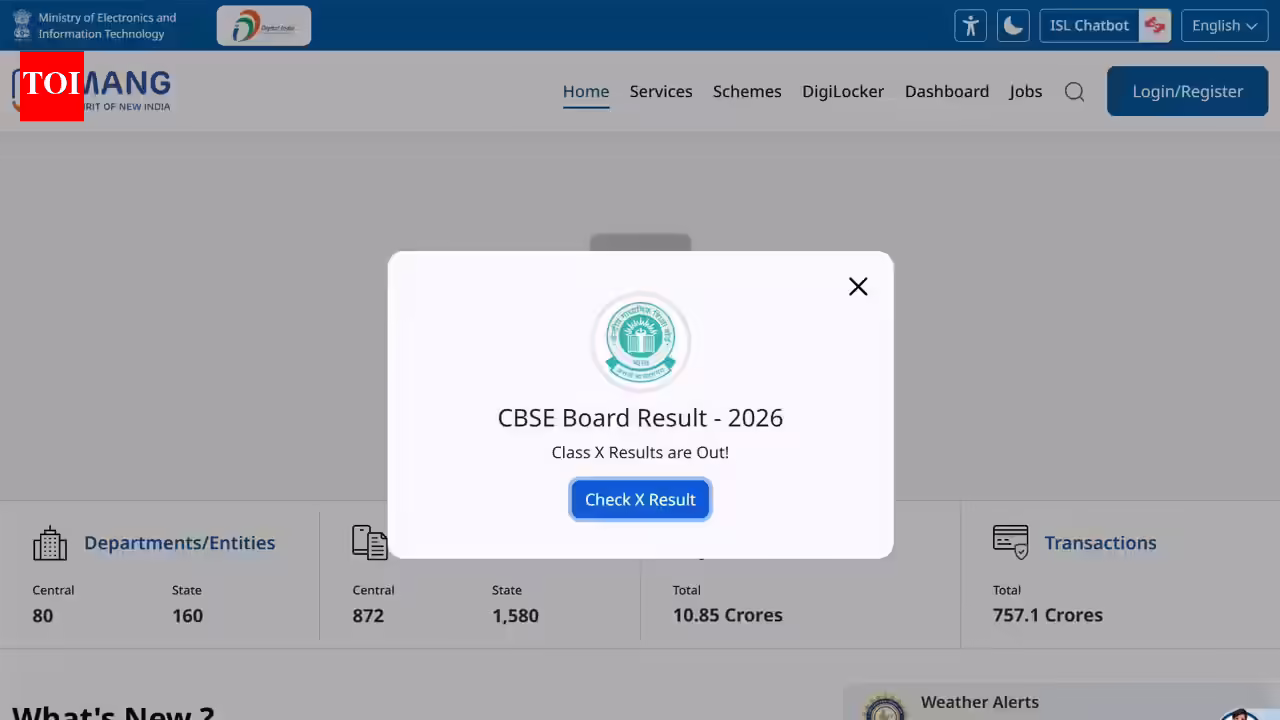
Task: Click the Login/Register button
Action: [1187, 91]
